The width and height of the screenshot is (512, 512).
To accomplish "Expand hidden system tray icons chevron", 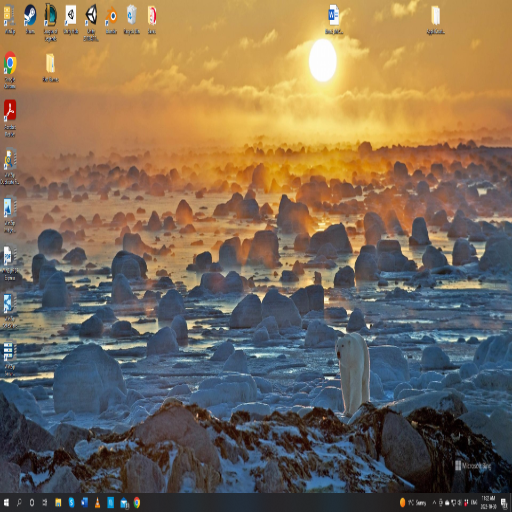I will click(x=434, y=502).
